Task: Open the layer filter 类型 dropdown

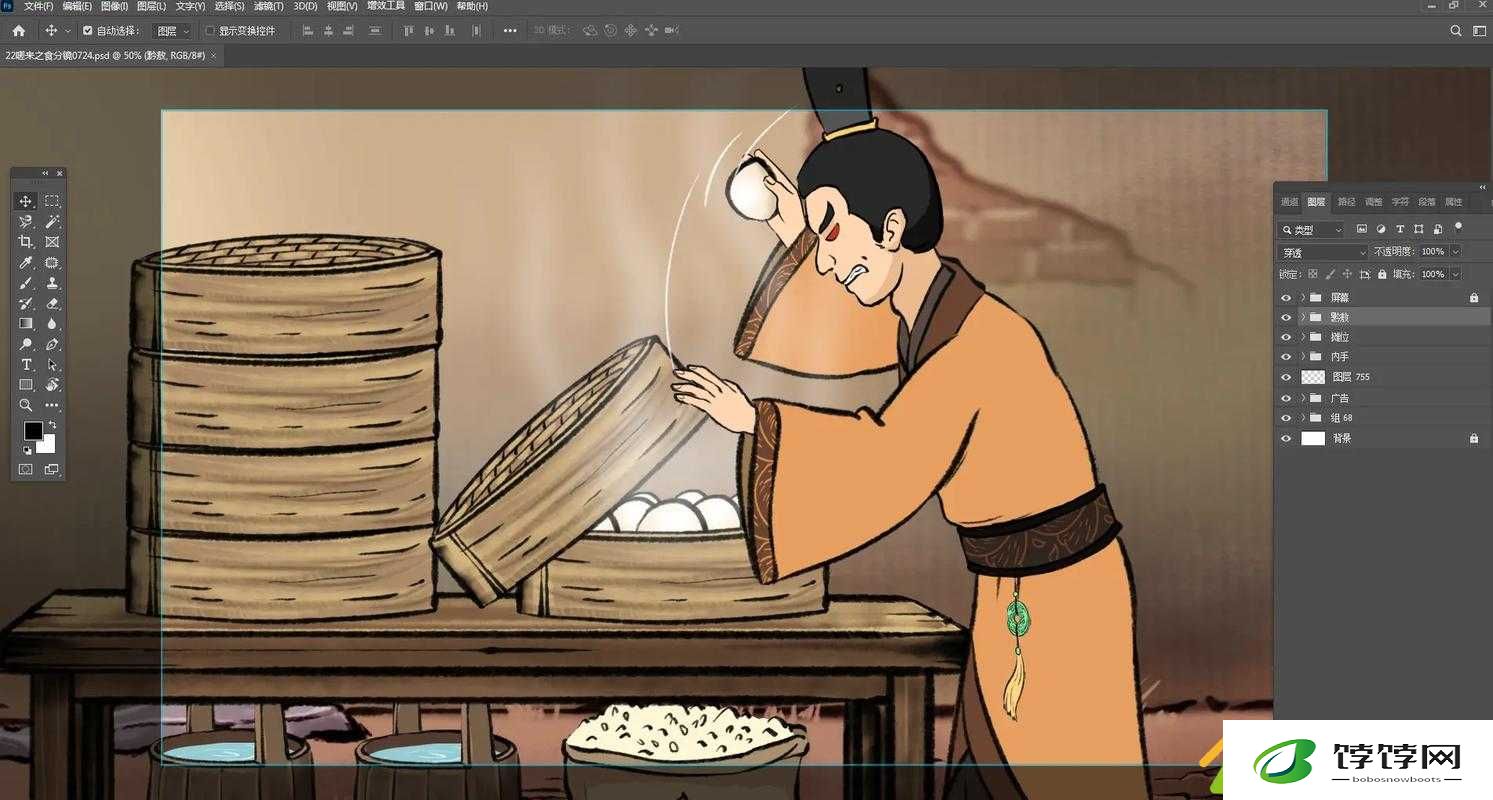Action: click(x=1313, y=230)
